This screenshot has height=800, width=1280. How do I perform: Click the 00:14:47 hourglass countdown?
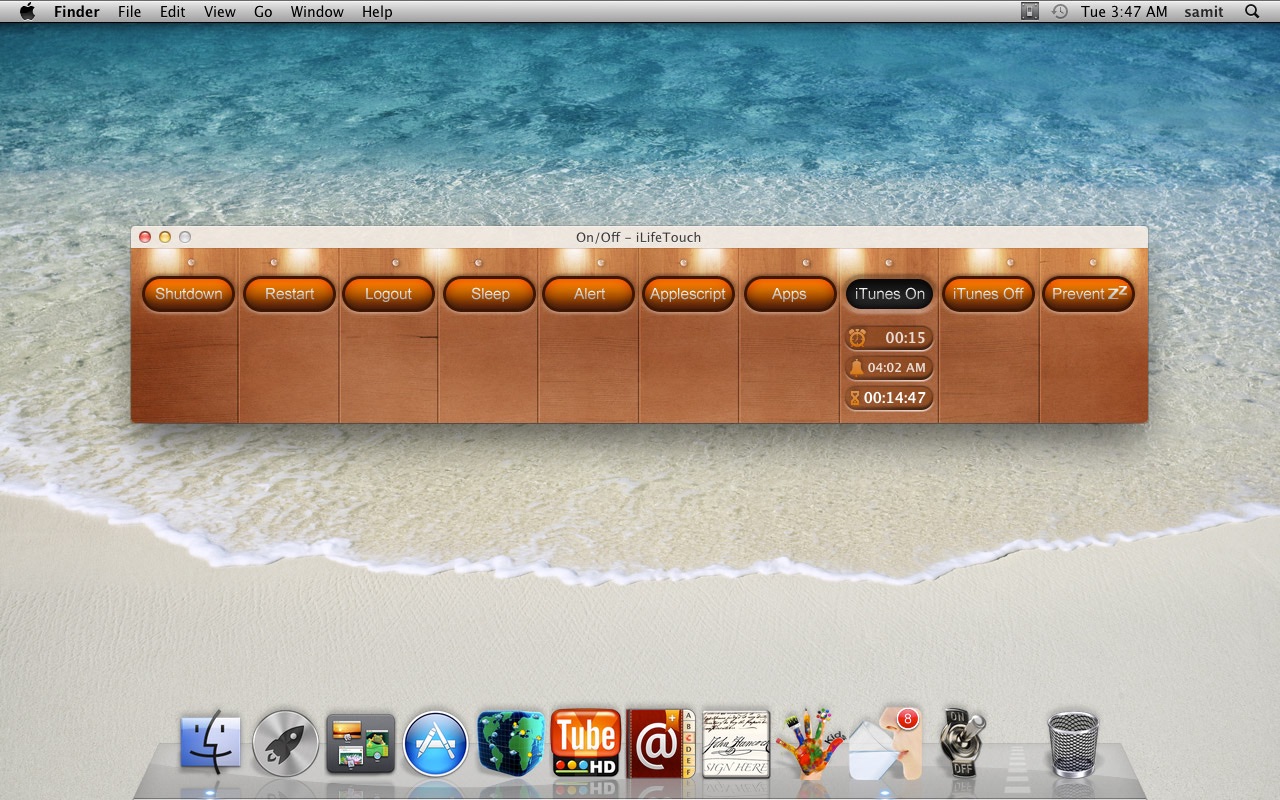tap(889, 398)
